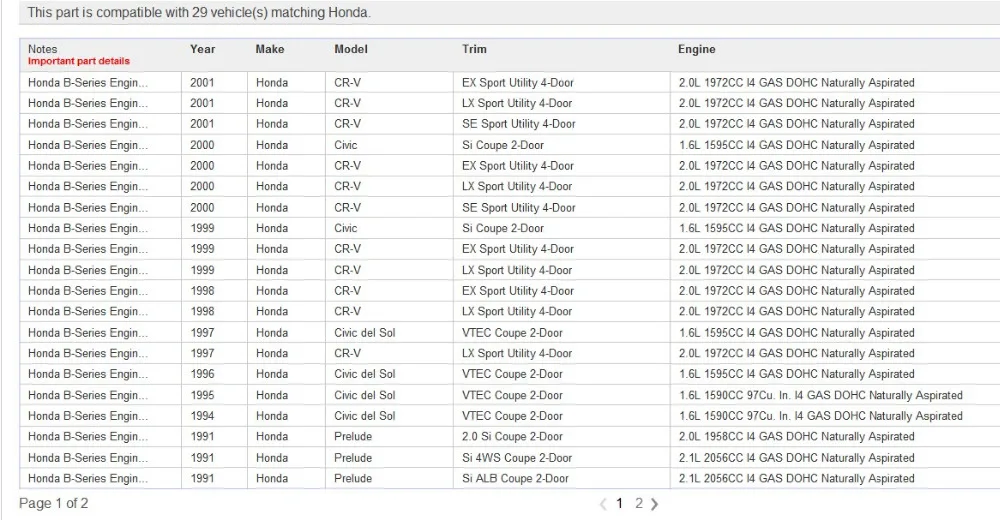Go to next page arrow

point(654,504)
